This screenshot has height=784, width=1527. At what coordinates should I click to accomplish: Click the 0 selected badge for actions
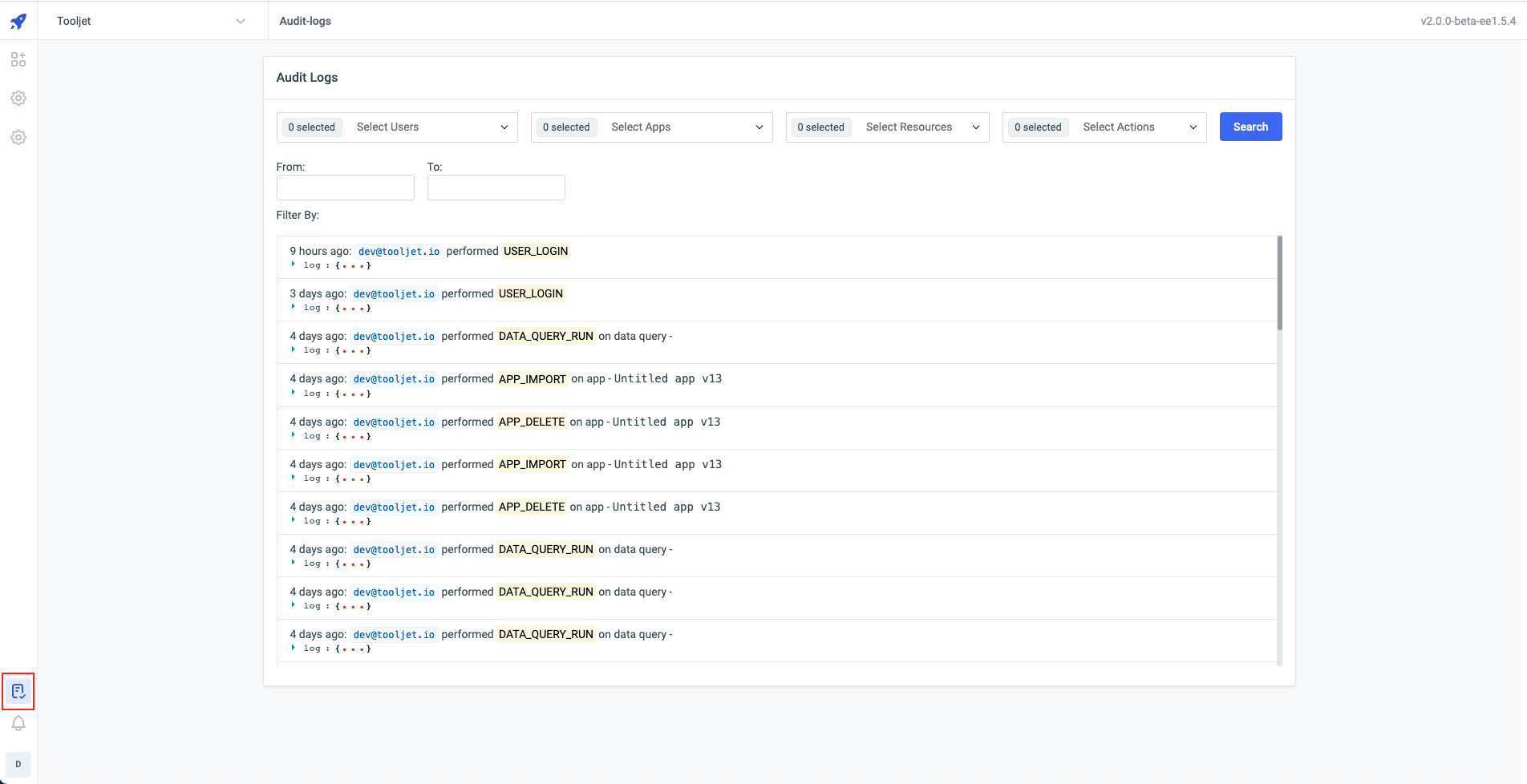(x=1038, y=127)
